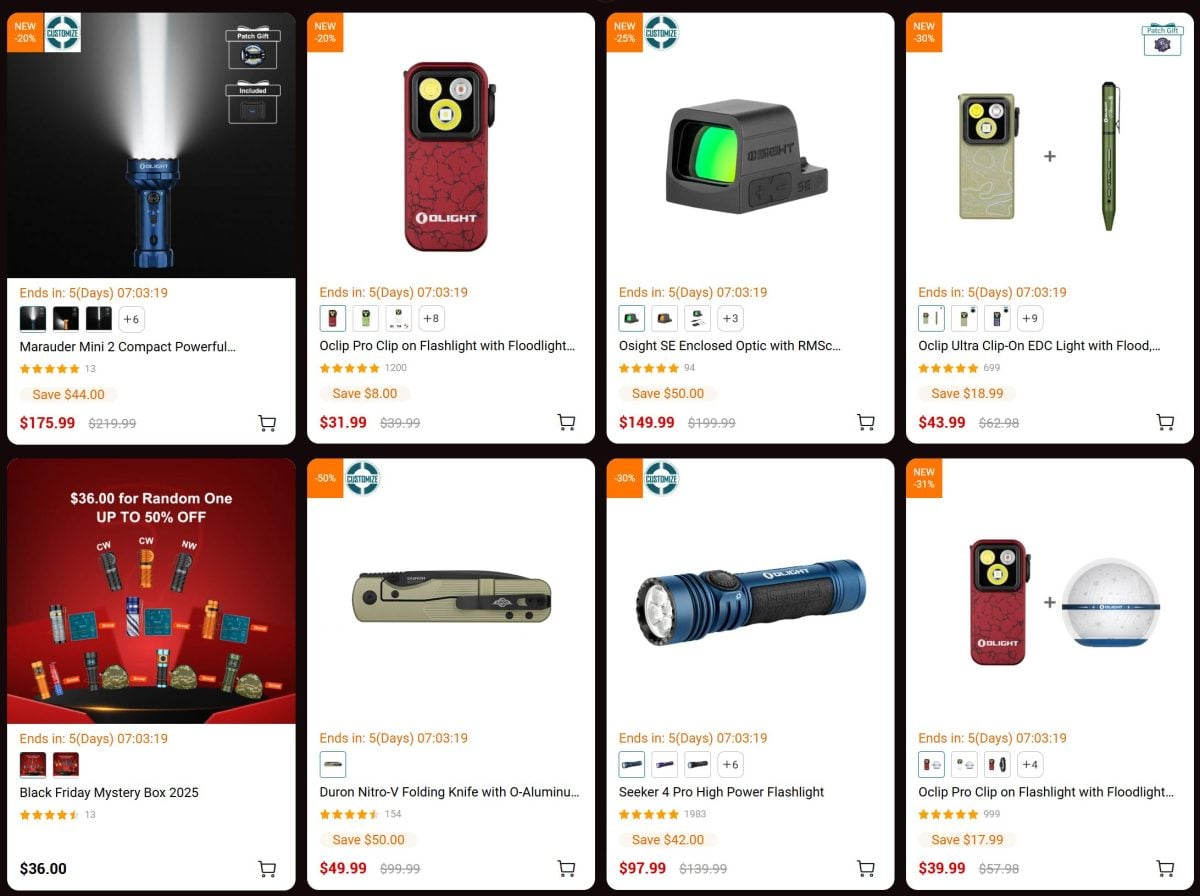Open the Osight SE green optic product image
The height and width of the screenshot is (896, 1200).
tap(750, 155)
